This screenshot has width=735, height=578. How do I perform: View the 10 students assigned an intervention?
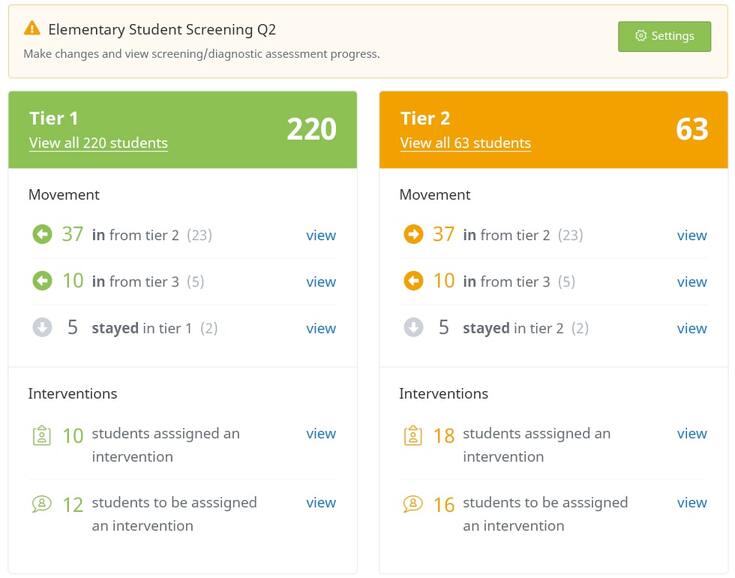[321, 434]
